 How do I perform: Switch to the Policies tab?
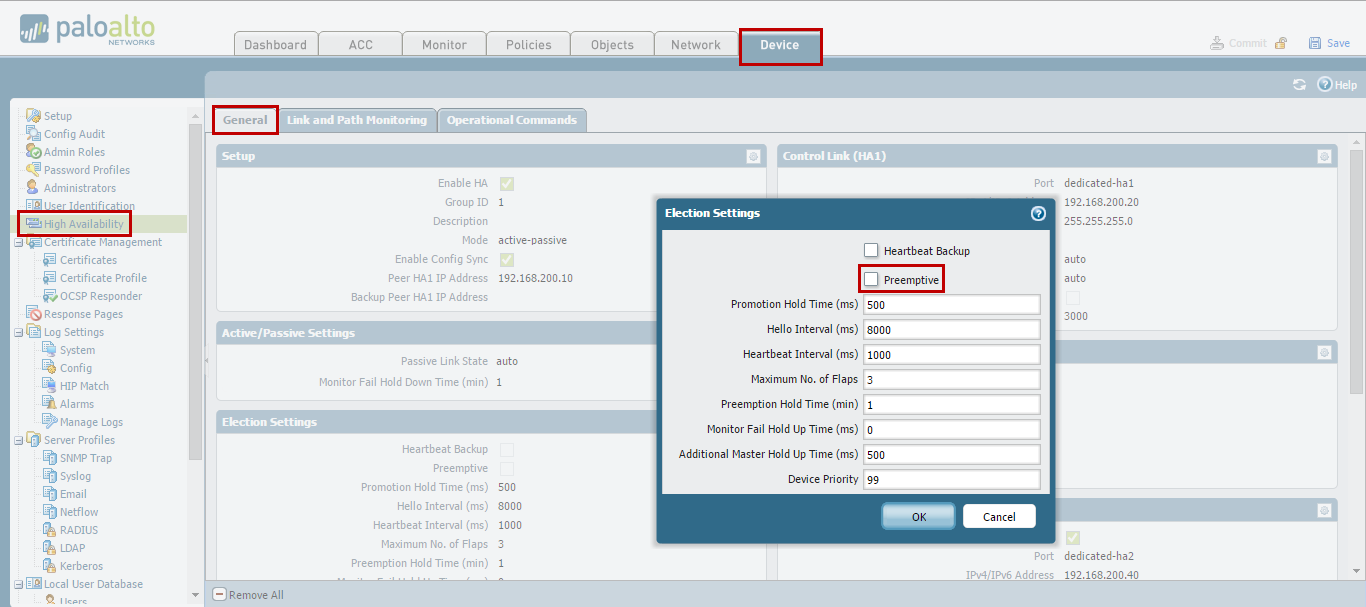pos(528,44)
